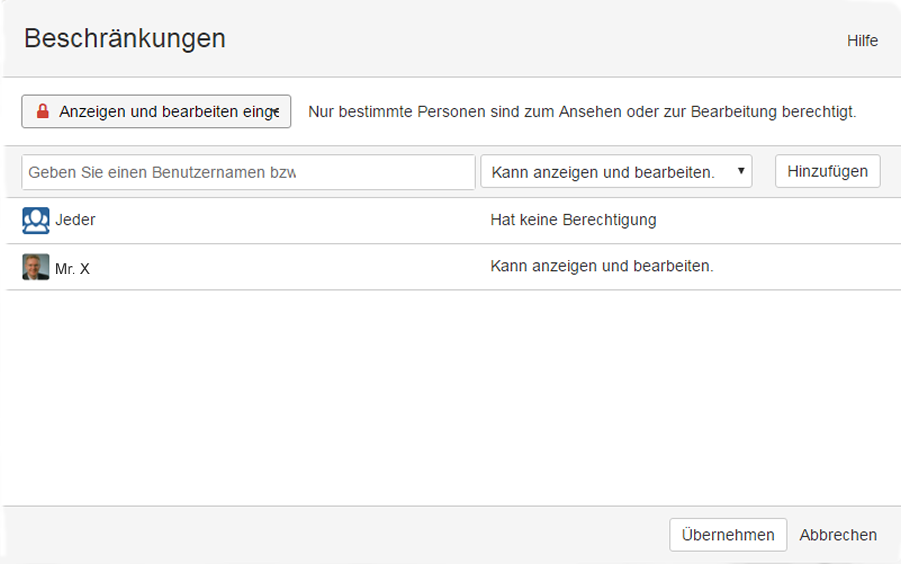Viewport: 901px width, 564px height.
Task: Open the restriction type dropdown button
Action: [155, 112]
